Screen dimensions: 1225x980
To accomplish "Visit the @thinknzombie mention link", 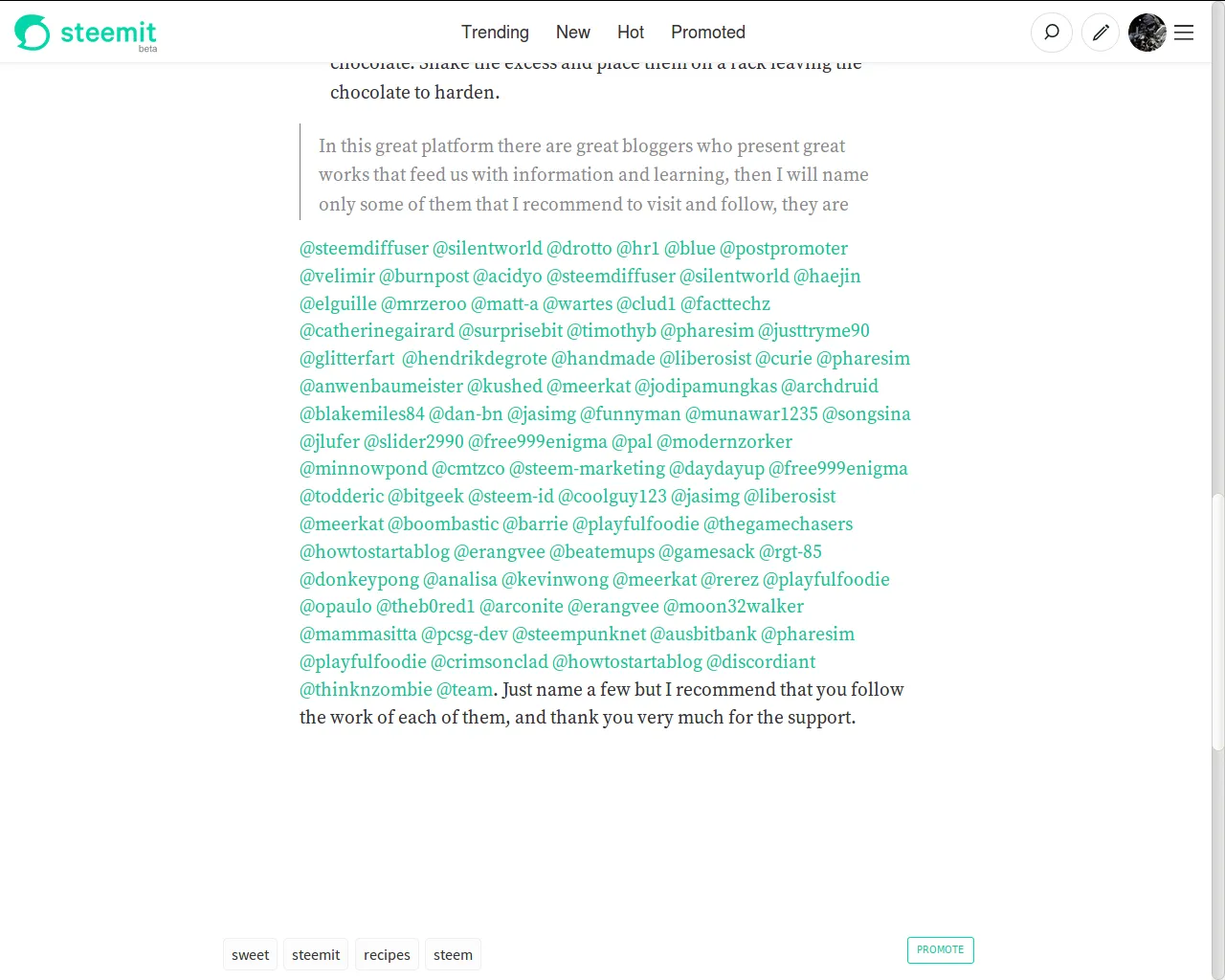I will [366, 690].
